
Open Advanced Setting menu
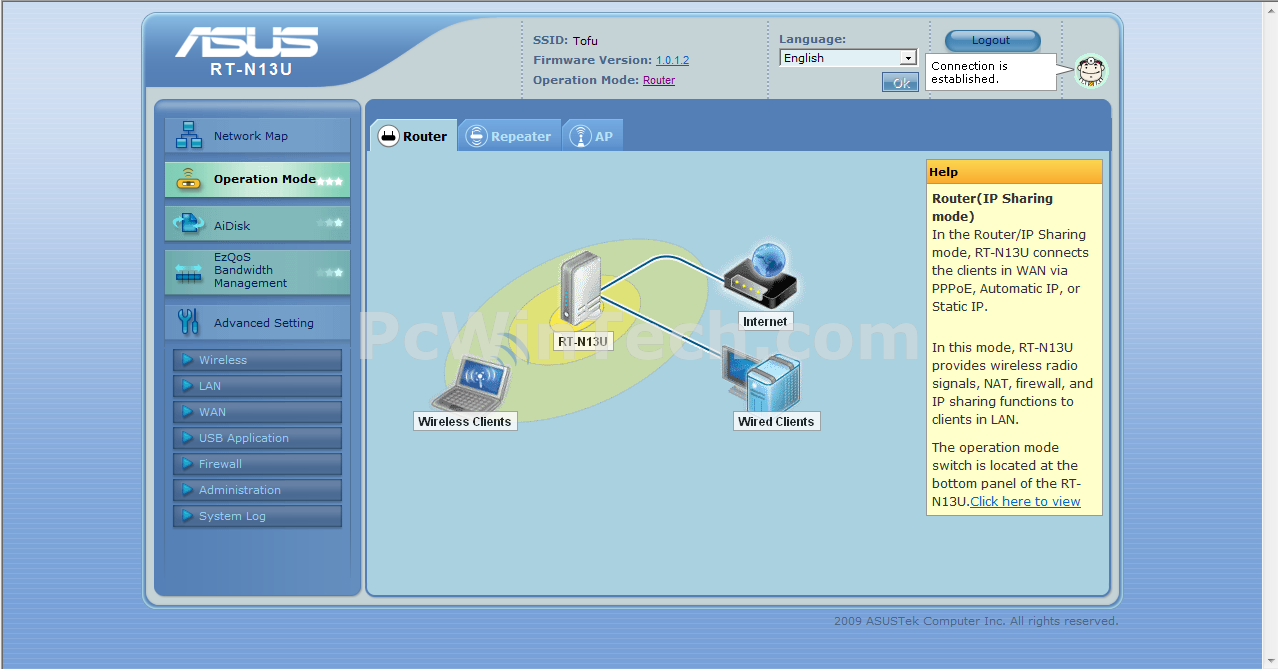pyautogui.click(x=257, y=322)
